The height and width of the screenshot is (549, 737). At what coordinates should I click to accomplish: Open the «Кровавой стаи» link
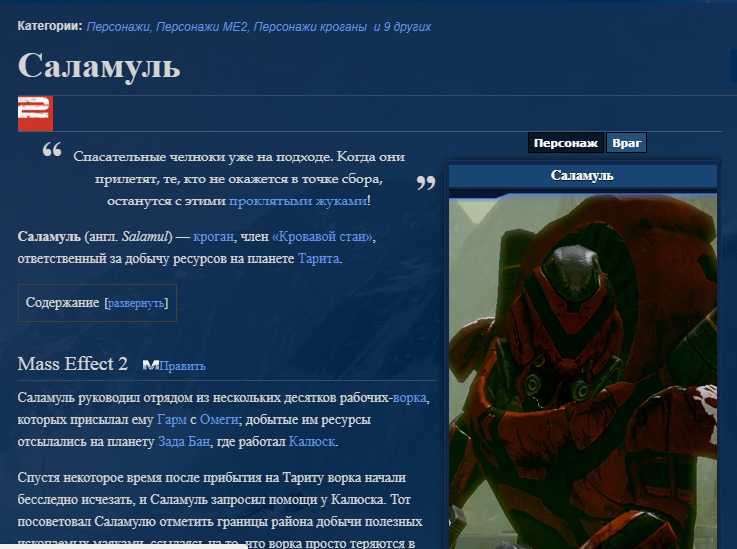tap(323, 236)
